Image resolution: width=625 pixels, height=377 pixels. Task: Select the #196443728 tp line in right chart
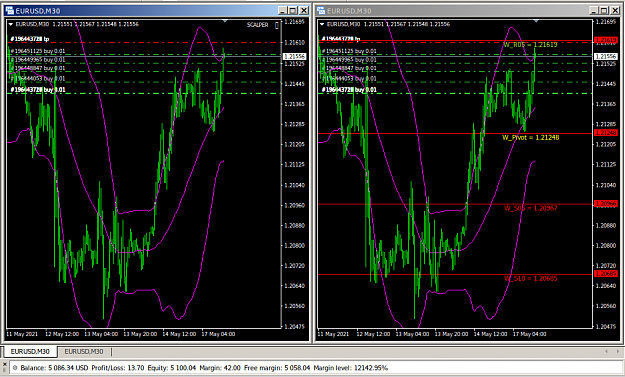point(341,39)
